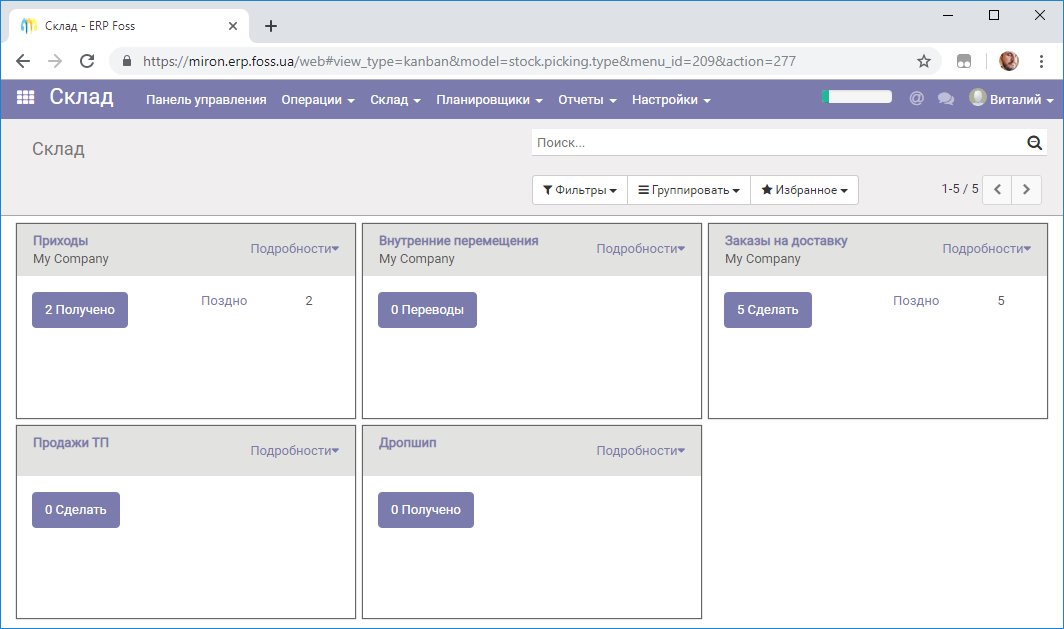This screenshot has height=629, width=1064.
Task: Click the progress bar in navbar
Action: click(x=856, y=96)
